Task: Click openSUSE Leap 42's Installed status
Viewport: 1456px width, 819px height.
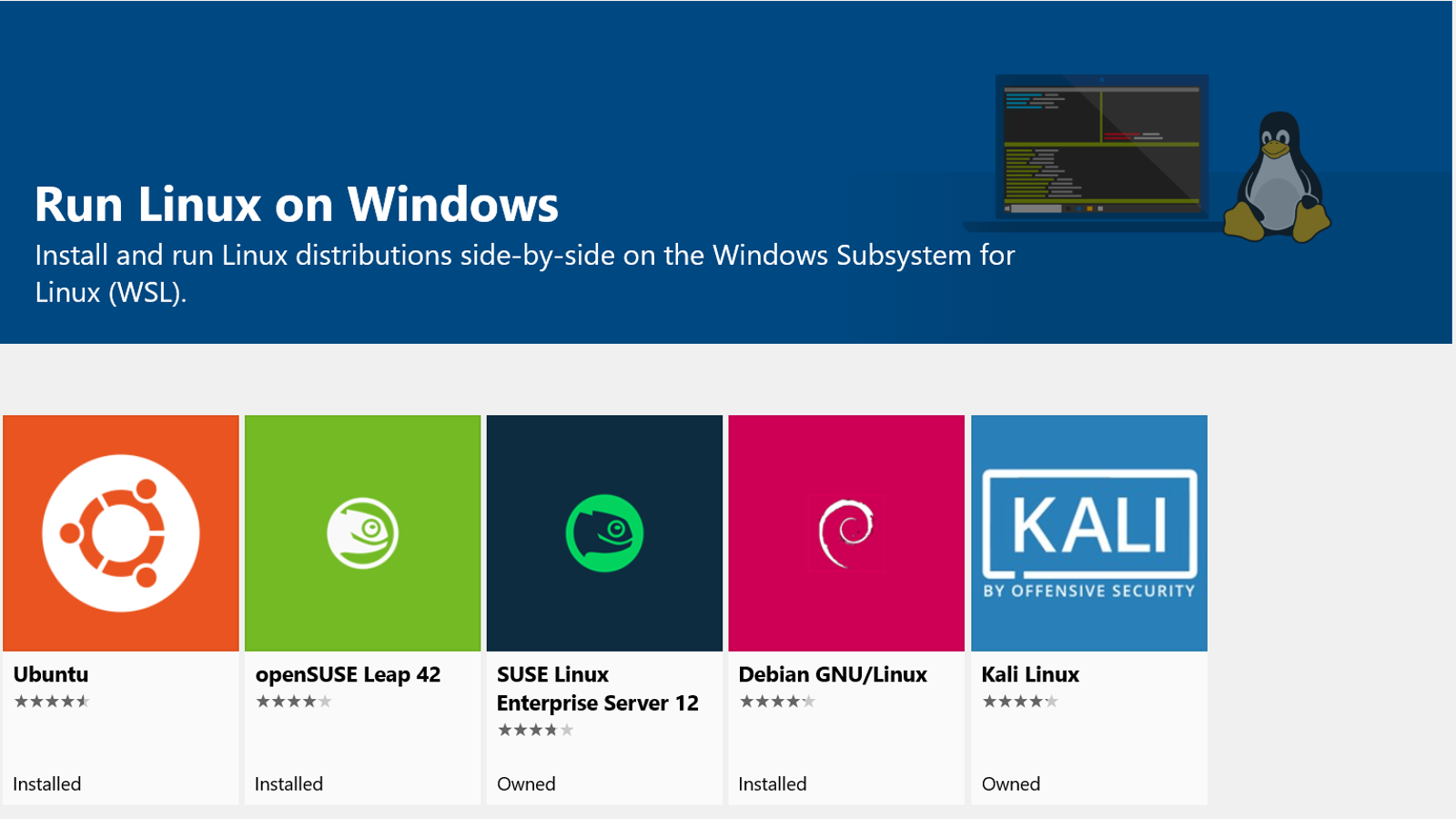Action: (x=288, y=784)
